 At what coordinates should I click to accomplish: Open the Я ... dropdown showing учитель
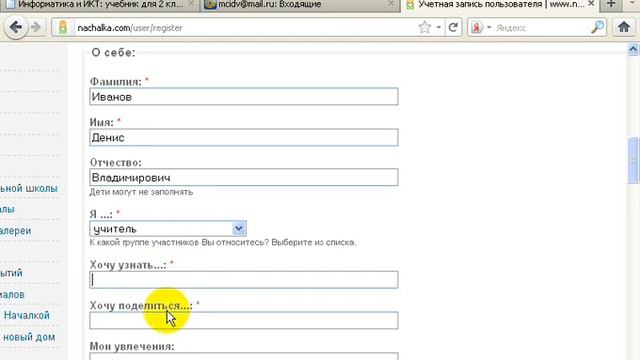[x=168, y=229]
